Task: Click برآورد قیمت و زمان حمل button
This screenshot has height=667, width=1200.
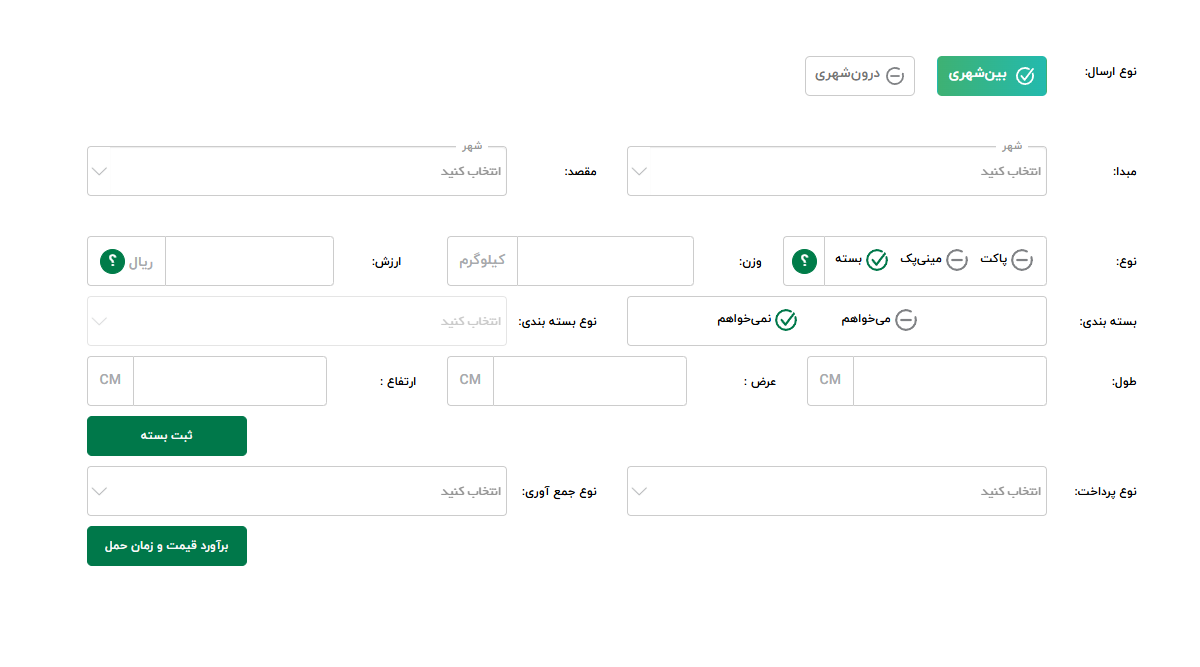Action: (x=167, y=546)
